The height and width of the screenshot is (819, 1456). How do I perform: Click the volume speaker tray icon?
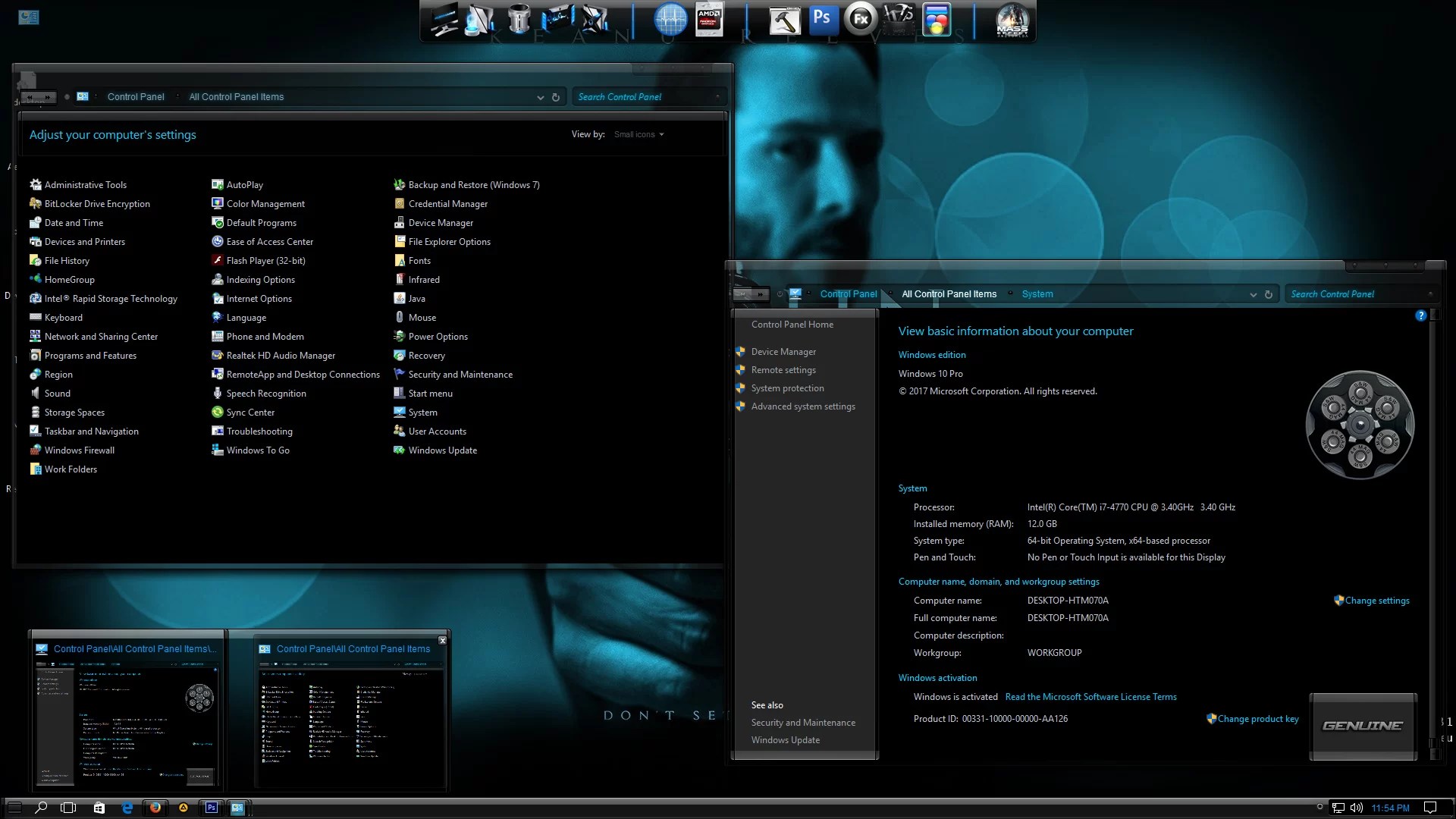click(1357, 808)
